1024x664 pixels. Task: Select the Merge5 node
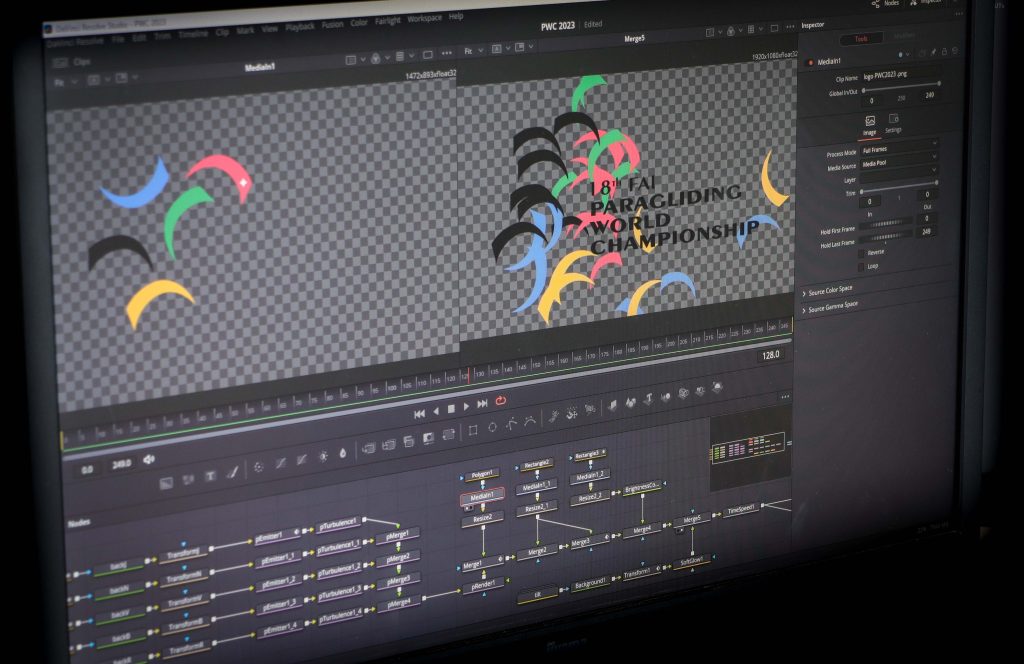coord(692,520)
